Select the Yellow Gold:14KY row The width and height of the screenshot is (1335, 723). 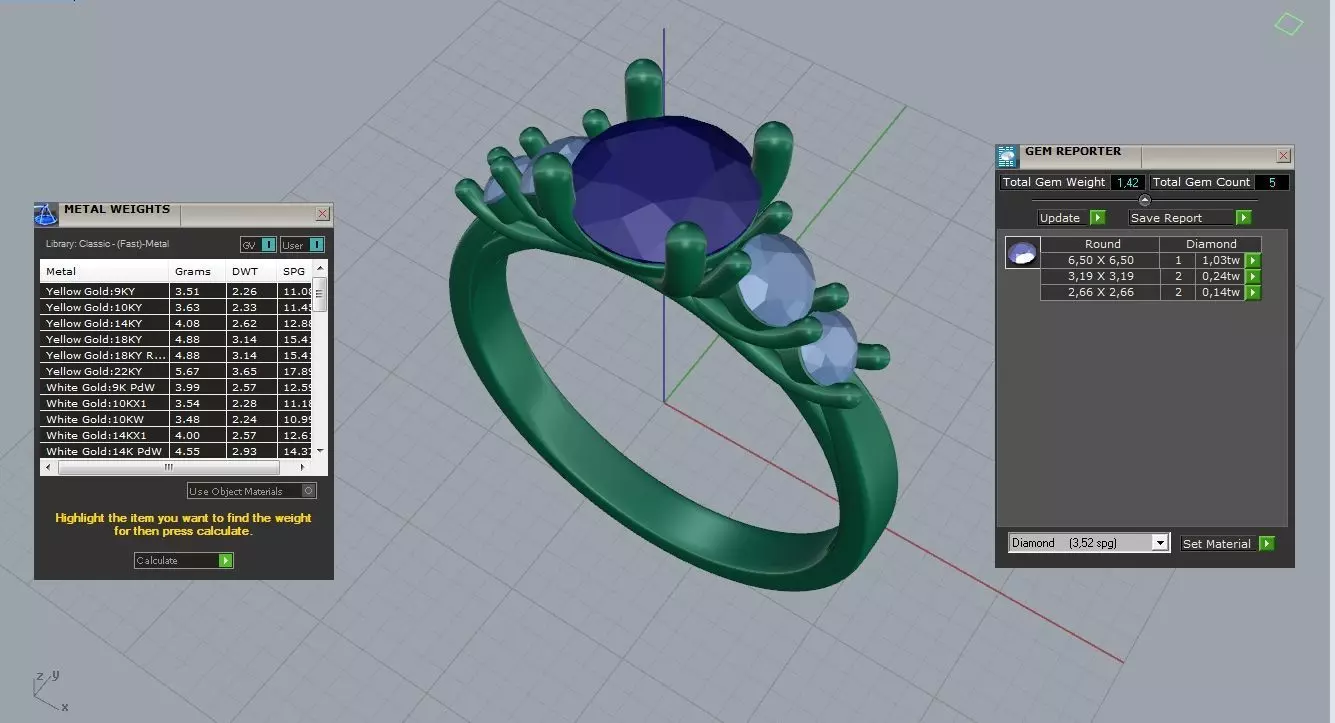pos(177,324)
